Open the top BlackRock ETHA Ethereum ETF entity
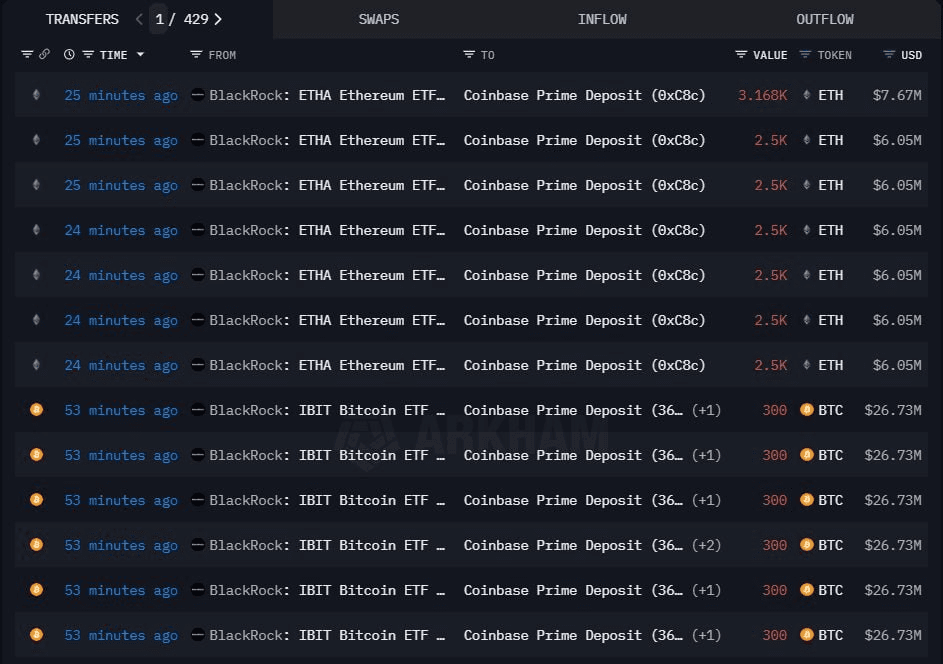 (327, 95)
